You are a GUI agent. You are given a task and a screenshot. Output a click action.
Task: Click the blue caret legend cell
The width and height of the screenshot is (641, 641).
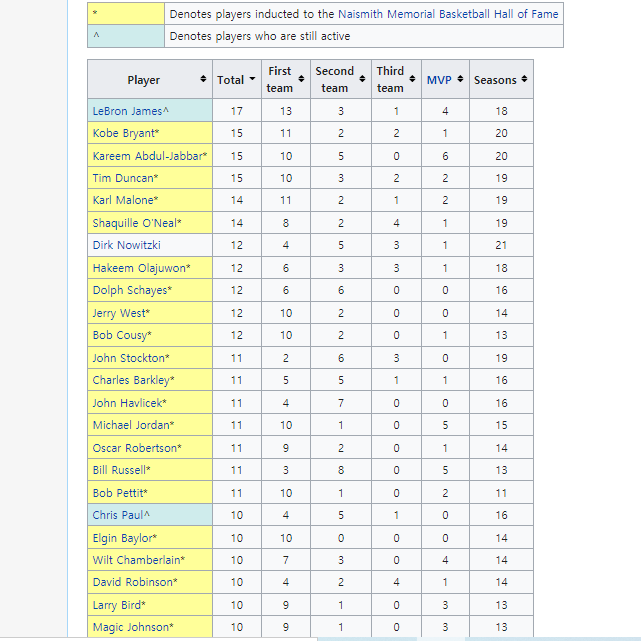click(x=126, y=36)
